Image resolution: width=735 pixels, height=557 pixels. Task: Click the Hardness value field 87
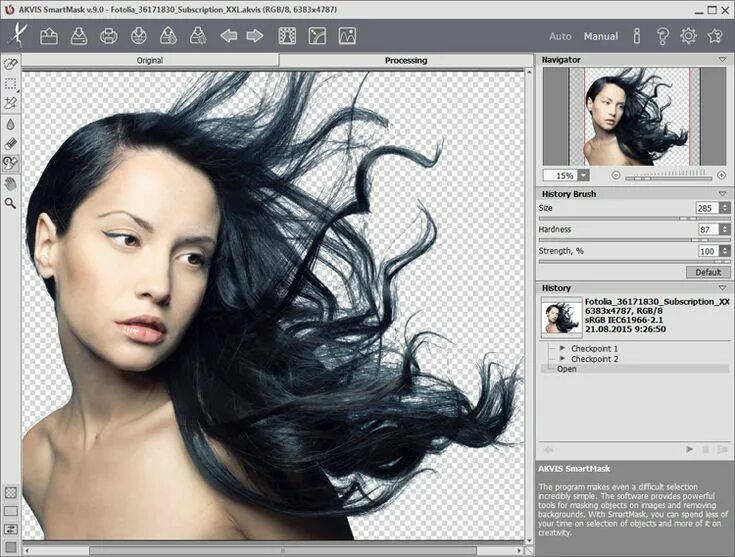pyautogui.click(x=708, y=229)
